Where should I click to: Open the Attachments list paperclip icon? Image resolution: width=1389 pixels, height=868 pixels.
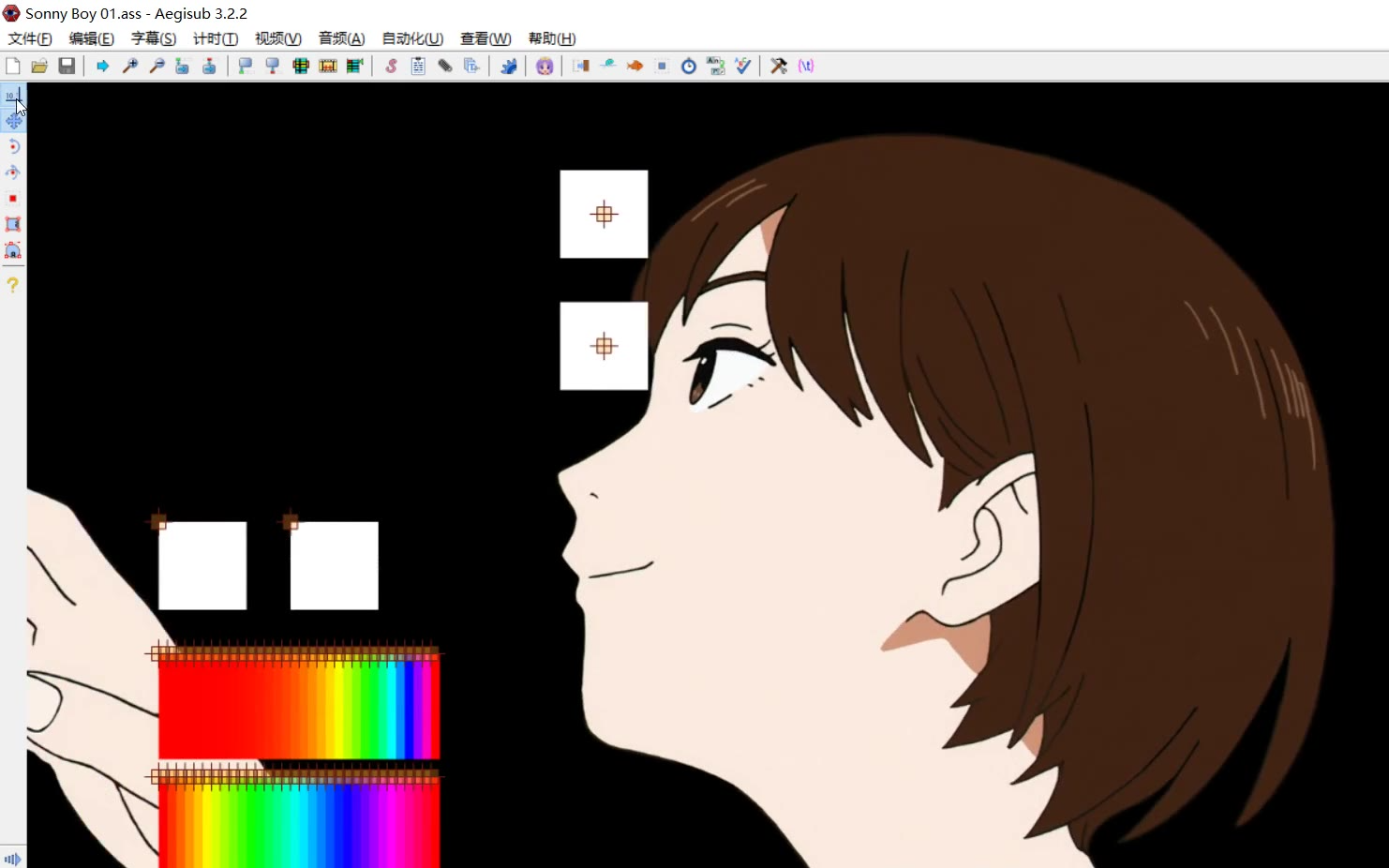(445, 66)
